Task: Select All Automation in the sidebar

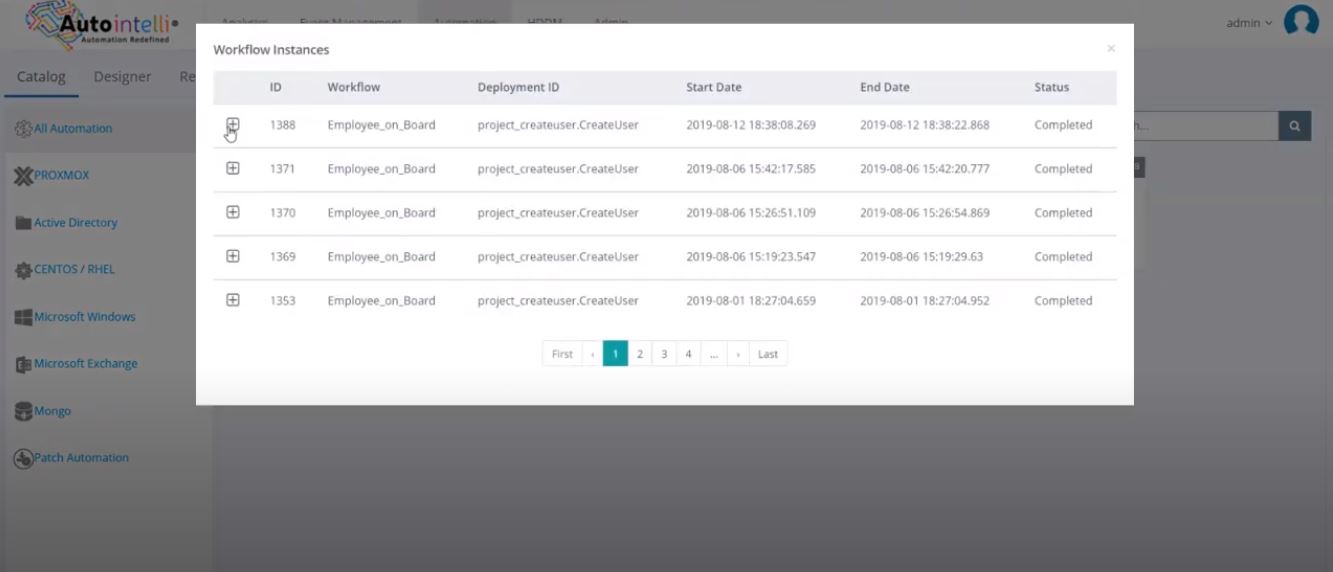Action: (x=73, y=128)
